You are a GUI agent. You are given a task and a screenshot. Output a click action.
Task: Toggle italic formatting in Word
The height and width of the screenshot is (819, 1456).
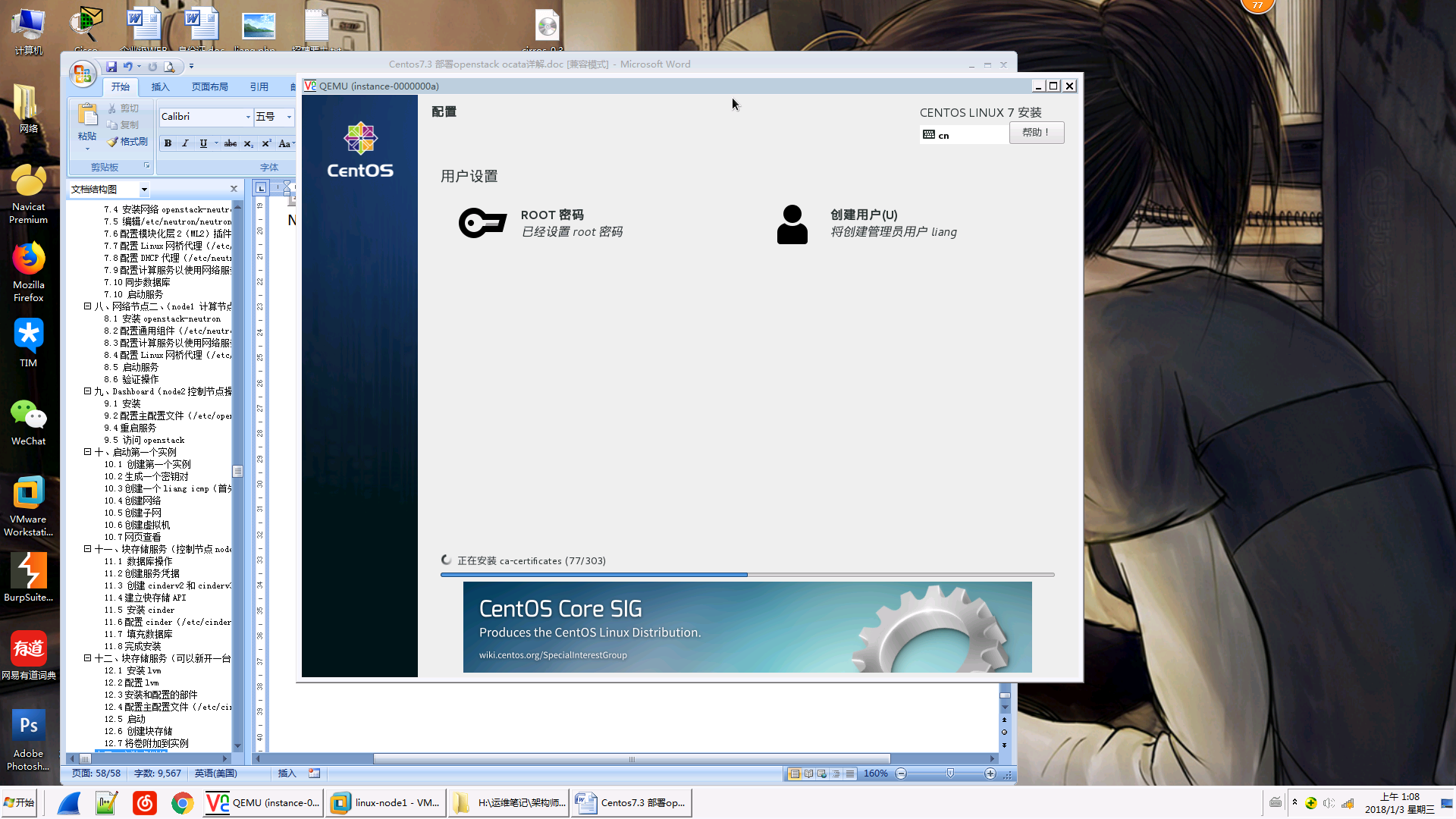(x=185, y=143)
